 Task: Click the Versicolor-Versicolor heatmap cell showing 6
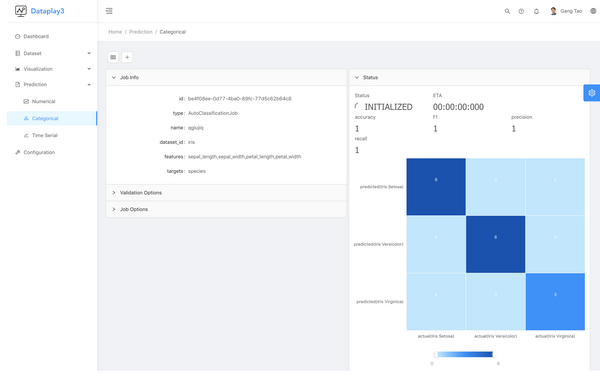pos(496,244)
